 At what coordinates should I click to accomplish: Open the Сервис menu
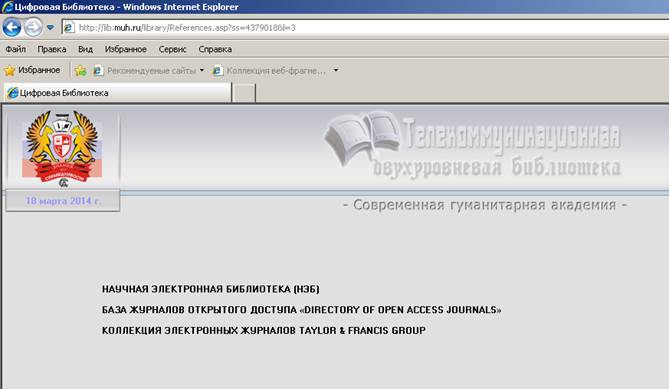[x=172, y=49]
